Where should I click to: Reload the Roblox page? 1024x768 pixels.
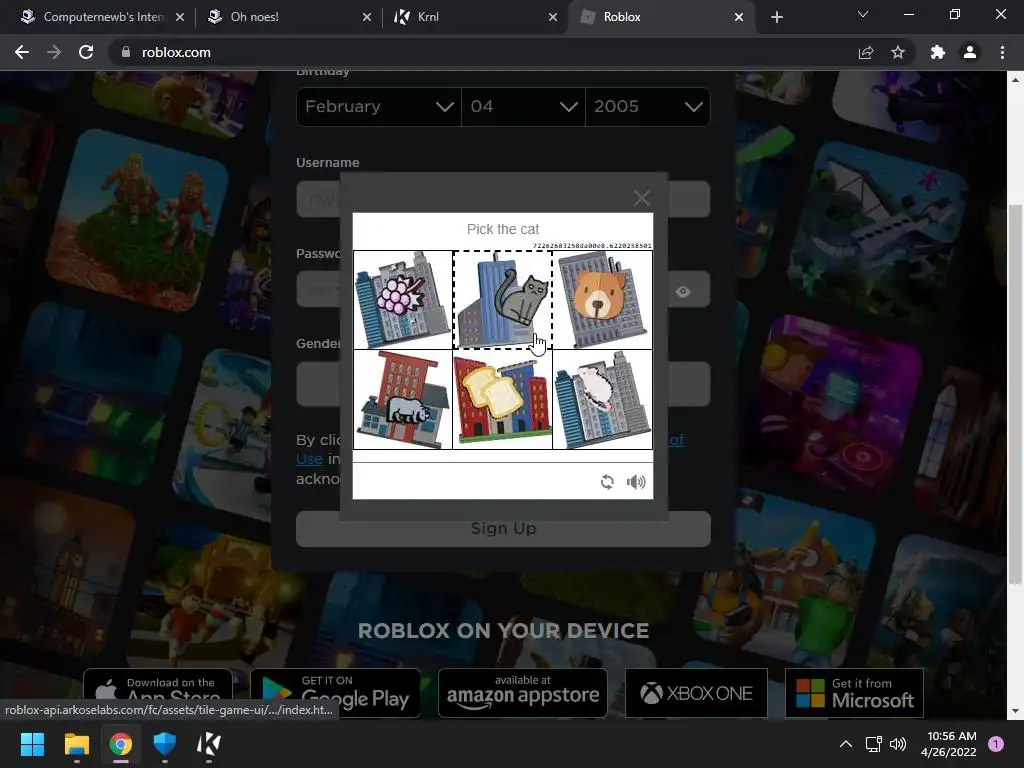pyautogui.click(x=86, y=52)
